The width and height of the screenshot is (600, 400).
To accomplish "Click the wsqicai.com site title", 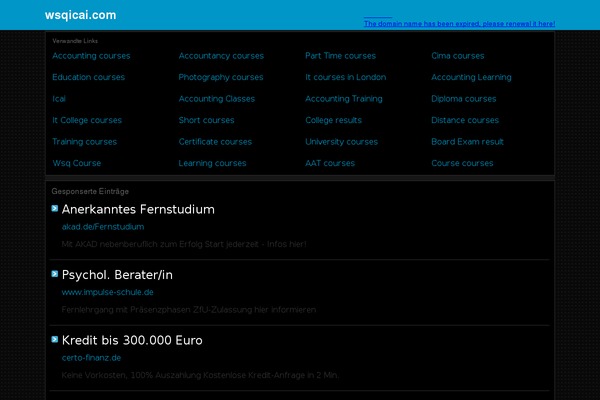I will (80, 15).
